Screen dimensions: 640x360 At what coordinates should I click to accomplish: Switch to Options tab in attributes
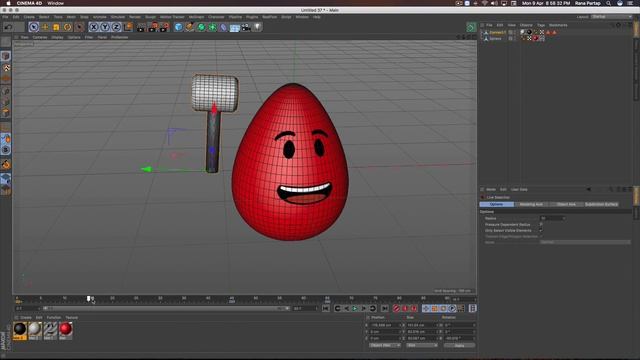tap(496, 204)
